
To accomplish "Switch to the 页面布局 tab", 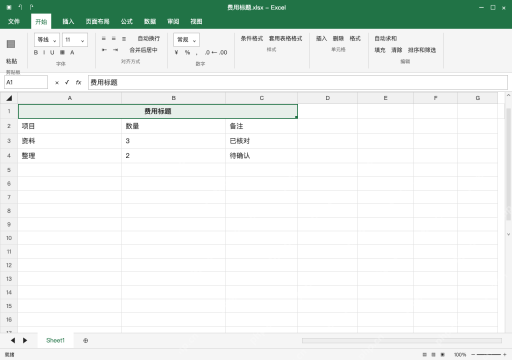I will pos(97,21).
